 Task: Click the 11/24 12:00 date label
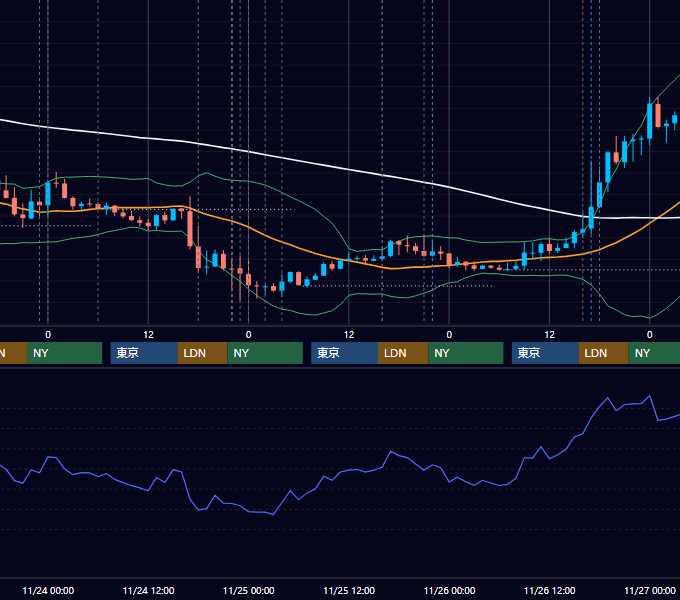(148, 590)
